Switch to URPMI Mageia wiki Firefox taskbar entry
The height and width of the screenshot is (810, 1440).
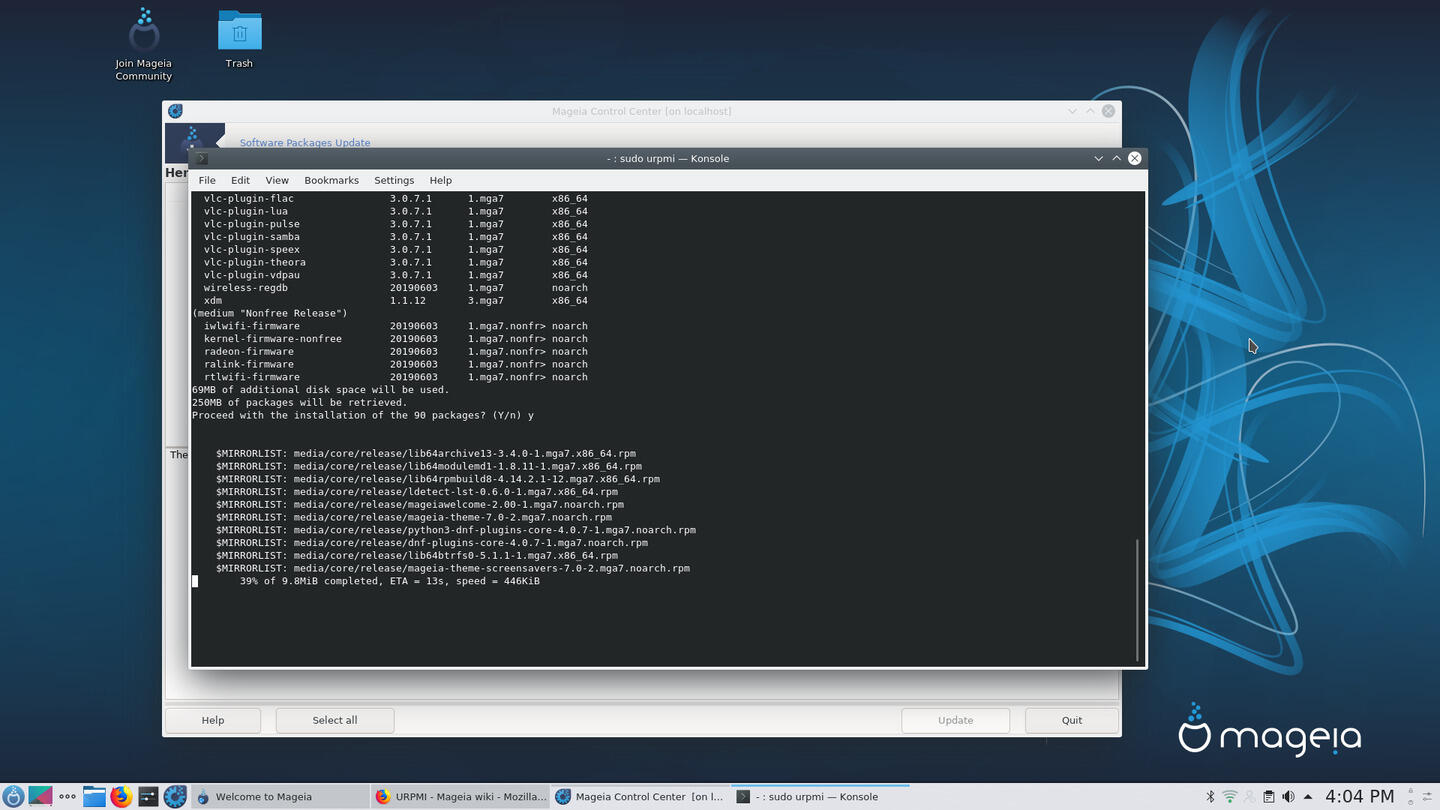461,797
